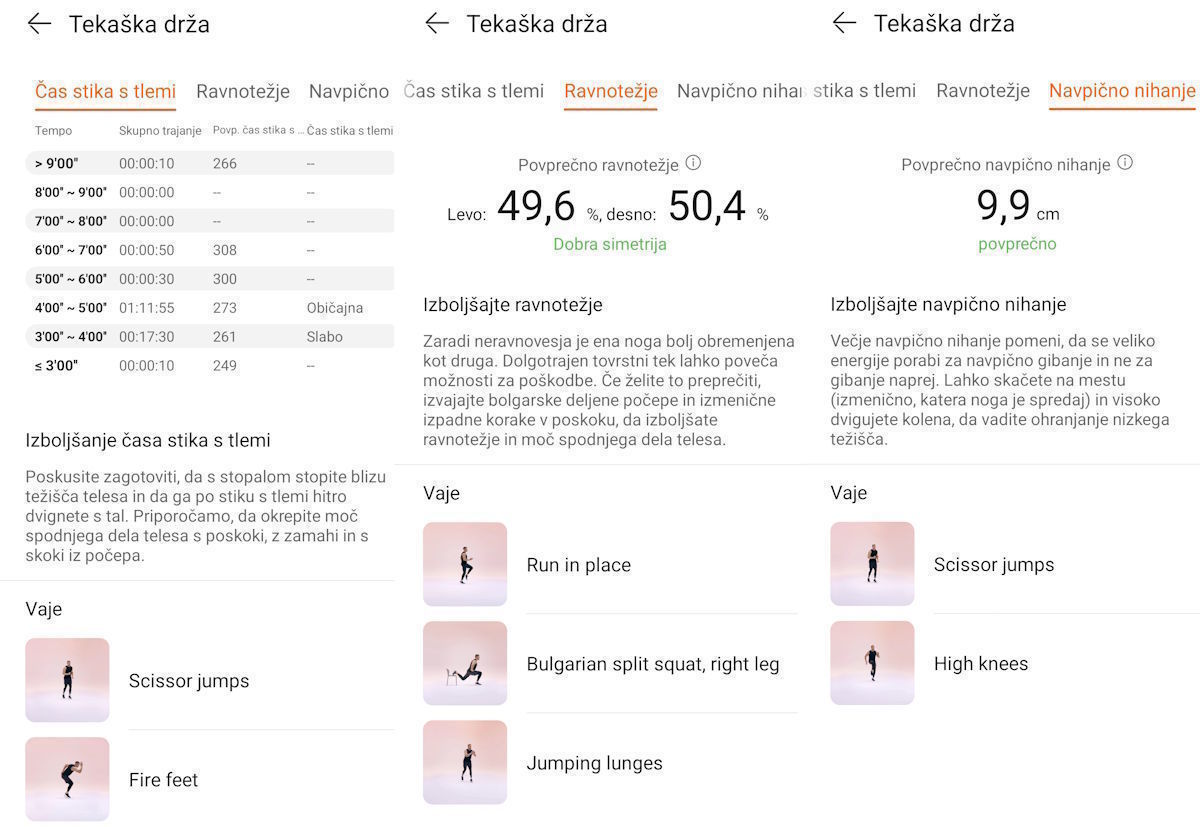Open Bulgarian split squat thumbnail

[x=465, y=663]
